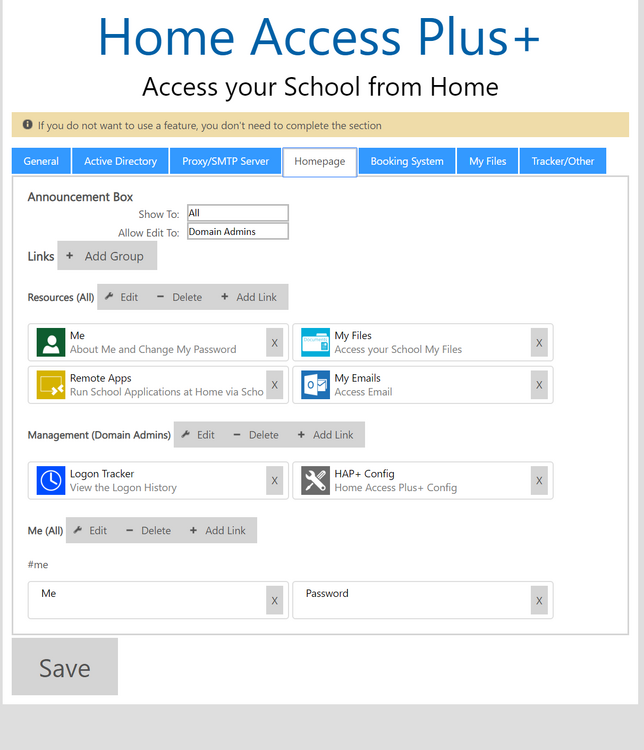The height and width of the screenshot is (750, 644).
Task: Switch to the Tracker/Other tab
Action: [x=563, y=161]
